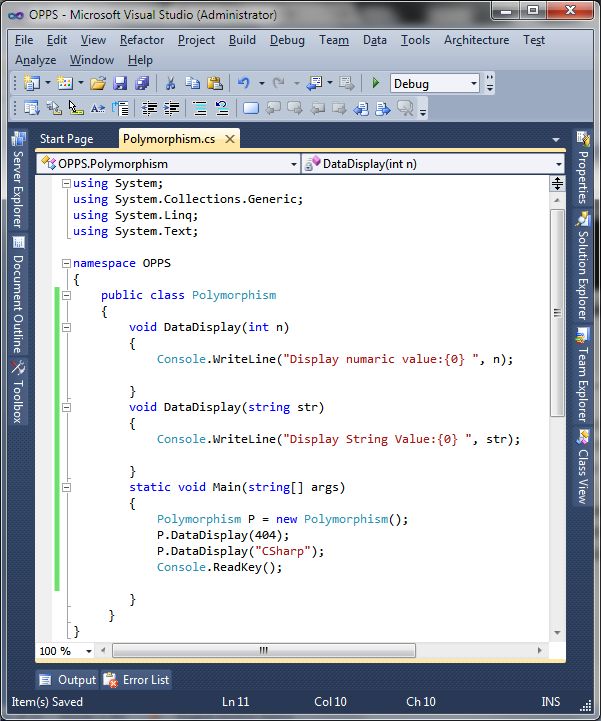Click the Display Word Completion icon
This screenshot has width=601, height=721.
click(x=98, y=109)
